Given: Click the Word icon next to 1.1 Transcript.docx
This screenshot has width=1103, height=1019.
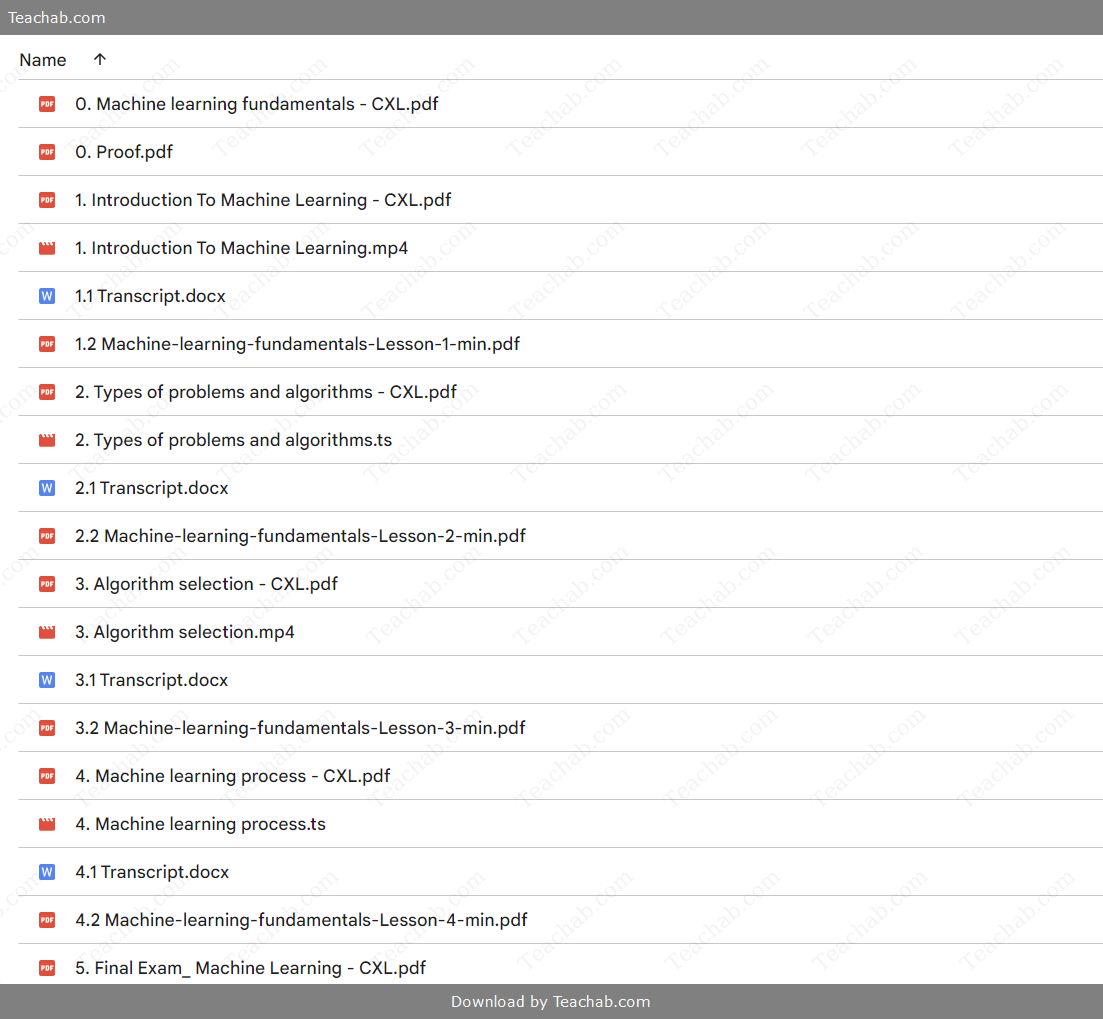Looking at the screenshot, I should click(47, 296).
